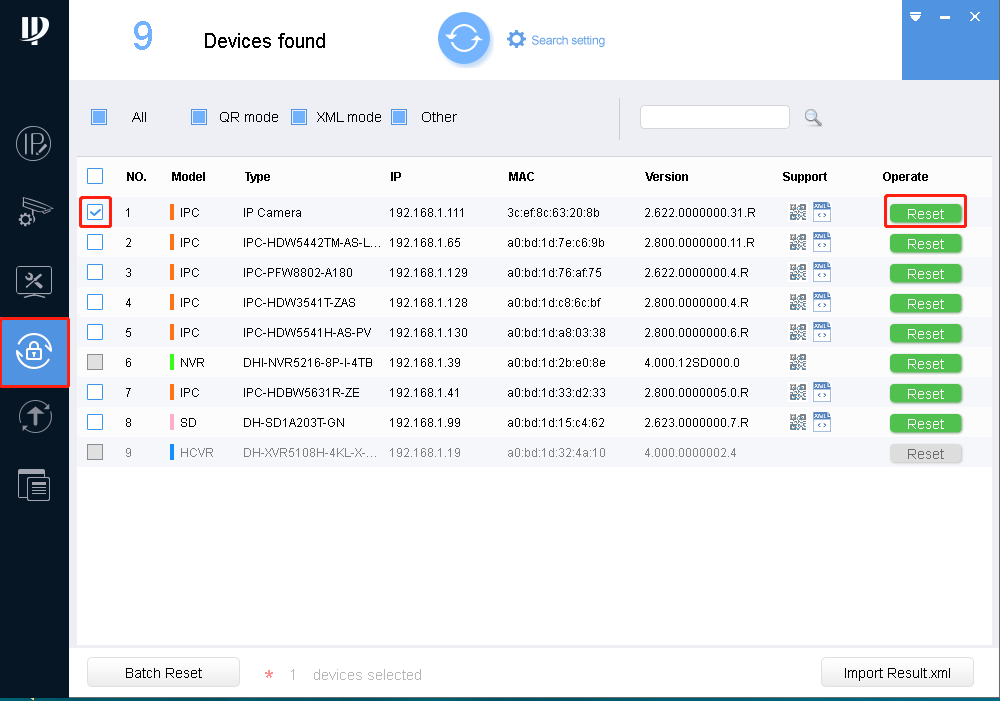Toggle the QR mode filter checkbox
This screenshot has height=701, width=1000.
click(199, 117)
